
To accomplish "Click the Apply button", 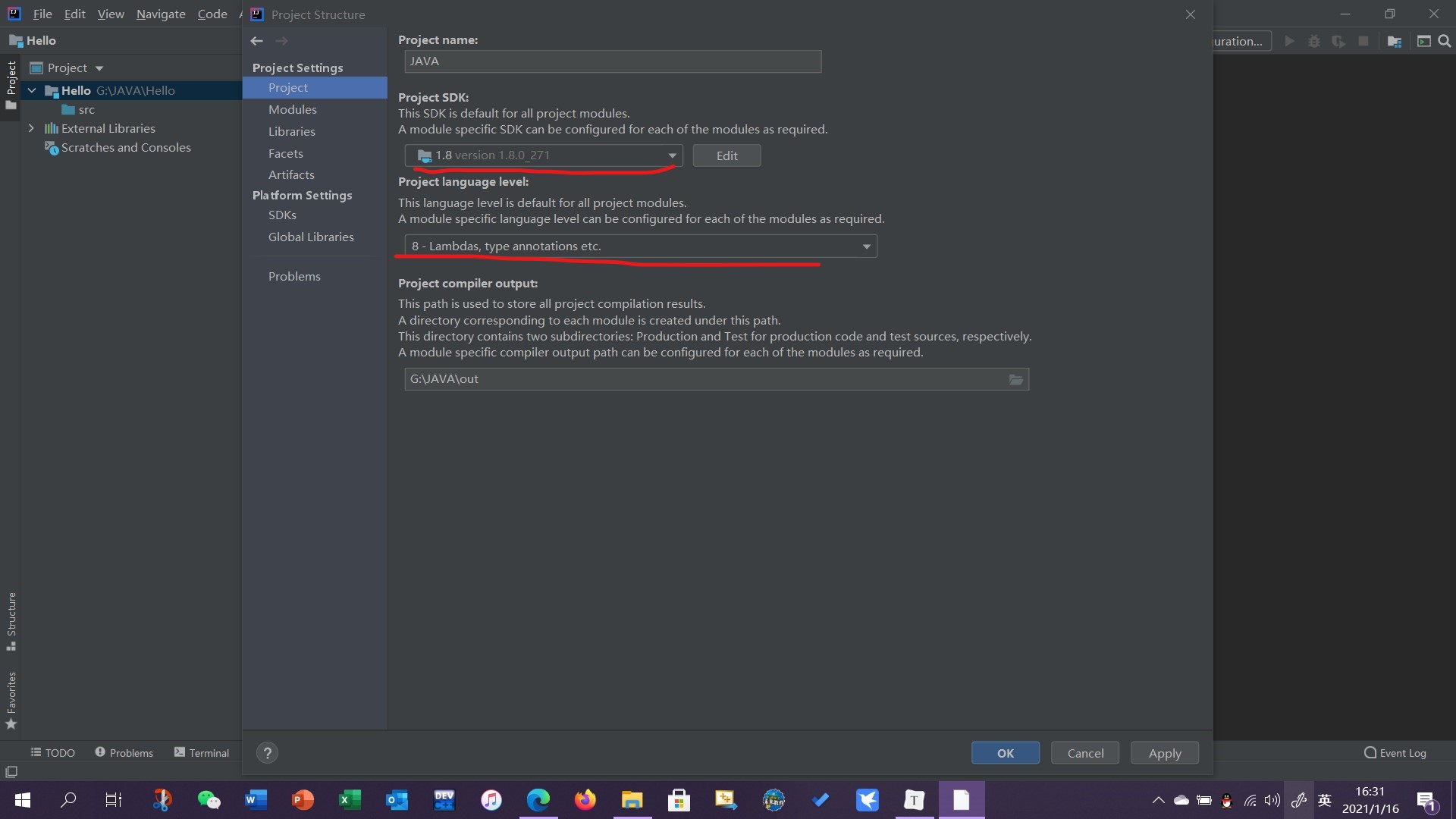I will [1164, 753].
